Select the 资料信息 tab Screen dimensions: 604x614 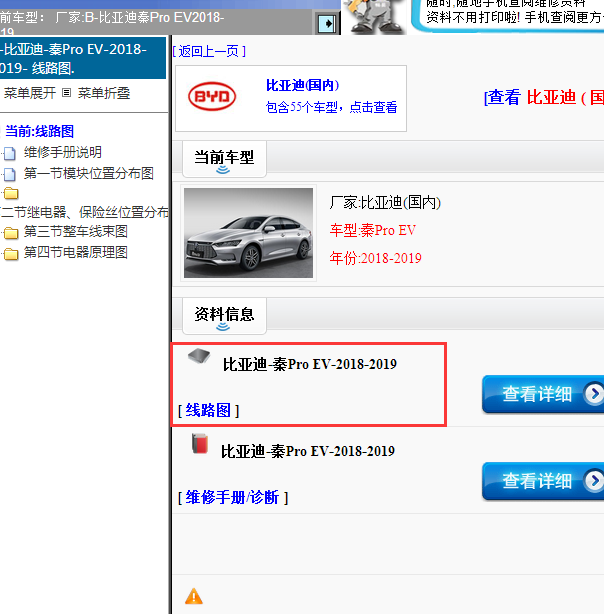(x=224, y=316)
